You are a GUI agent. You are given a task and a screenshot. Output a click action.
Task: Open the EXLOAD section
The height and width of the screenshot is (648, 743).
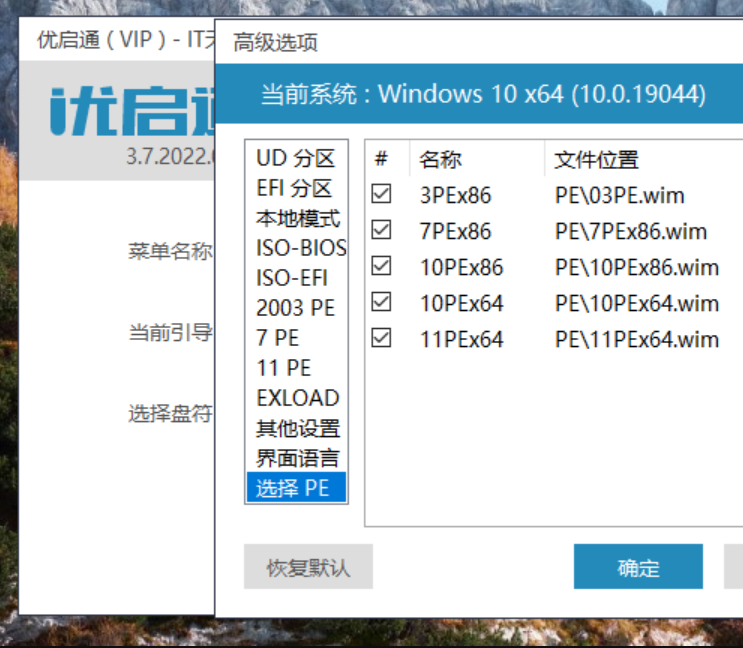tap(296, 398)
